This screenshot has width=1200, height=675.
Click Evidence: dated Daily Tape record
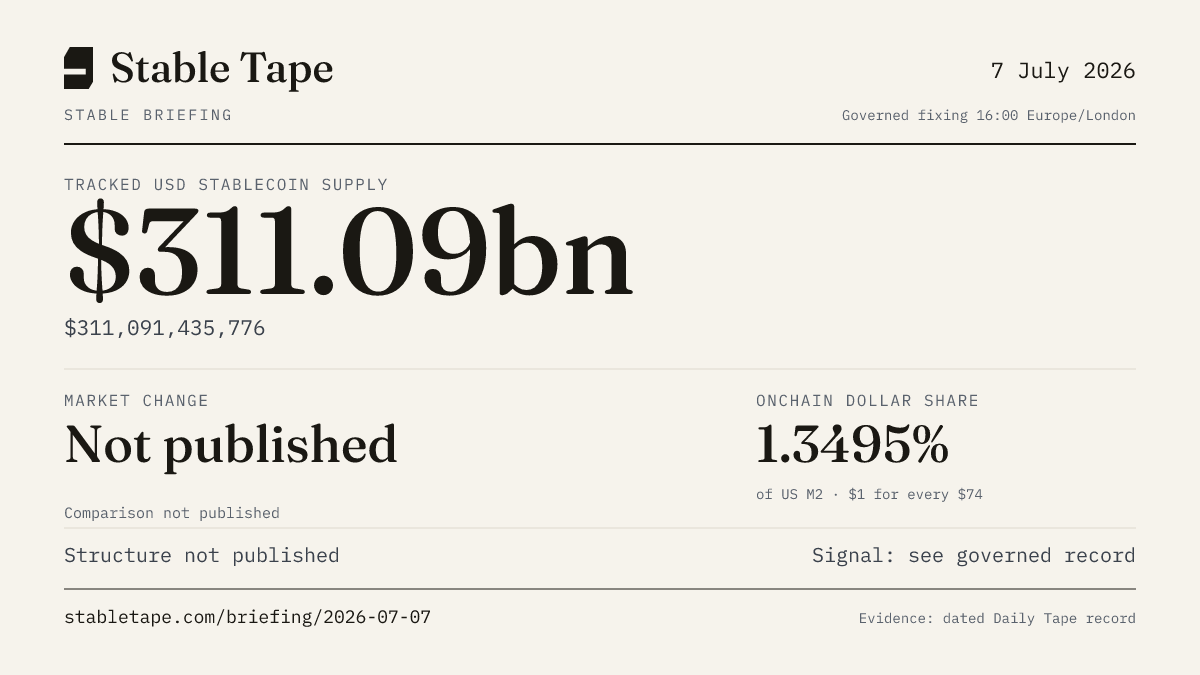click(x=997, y=618)
